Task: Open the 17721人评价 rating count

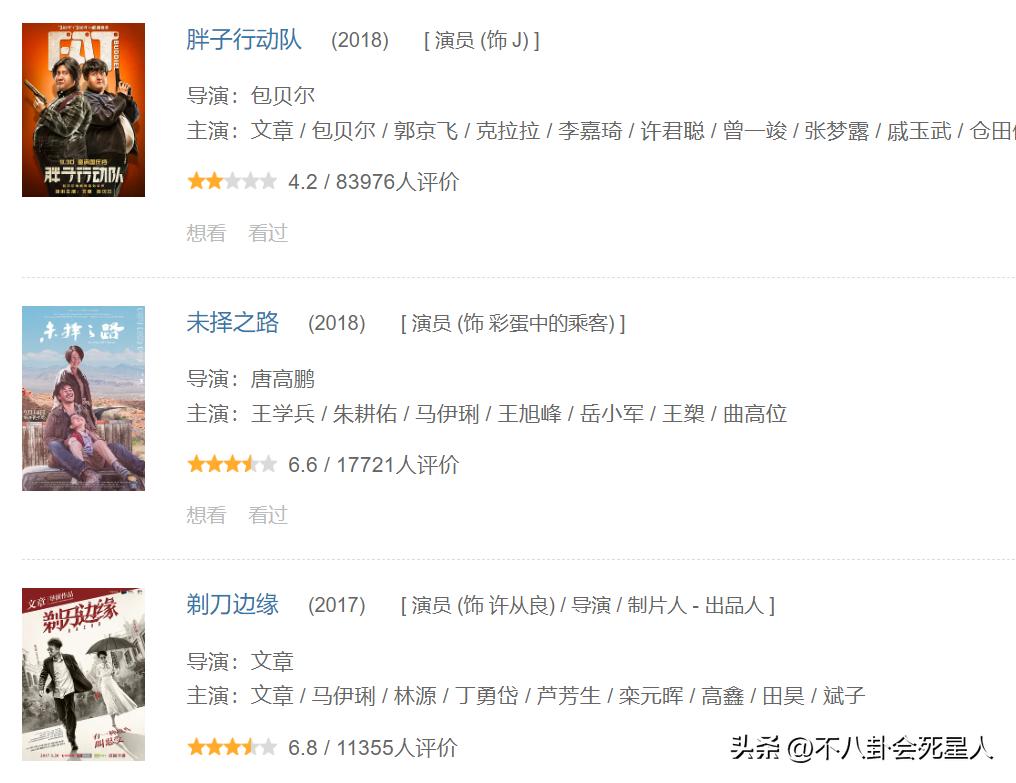Action: click(397, 465)
